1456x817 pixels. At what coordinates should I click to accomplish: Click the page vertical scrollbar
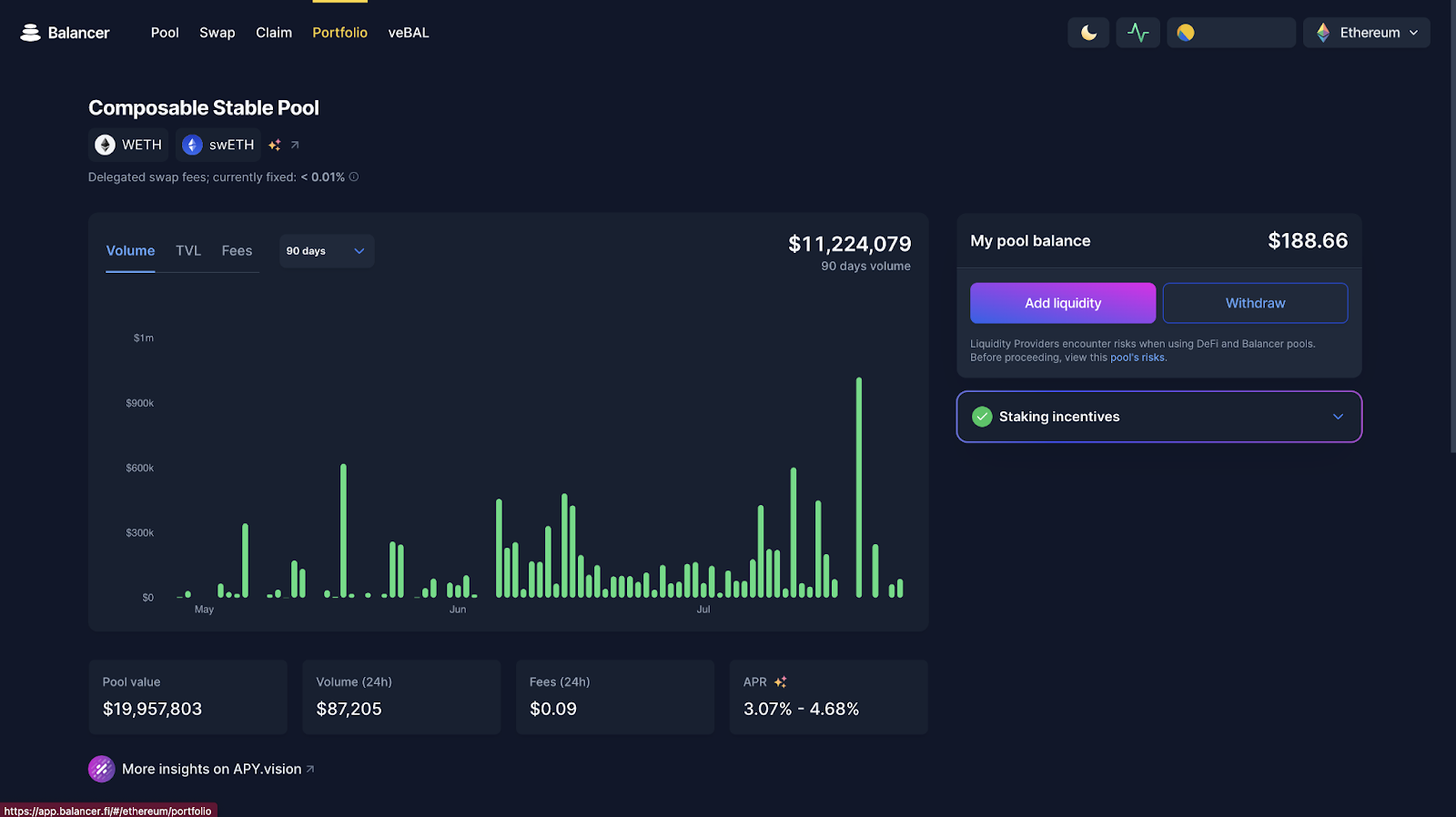point(1452,227)
